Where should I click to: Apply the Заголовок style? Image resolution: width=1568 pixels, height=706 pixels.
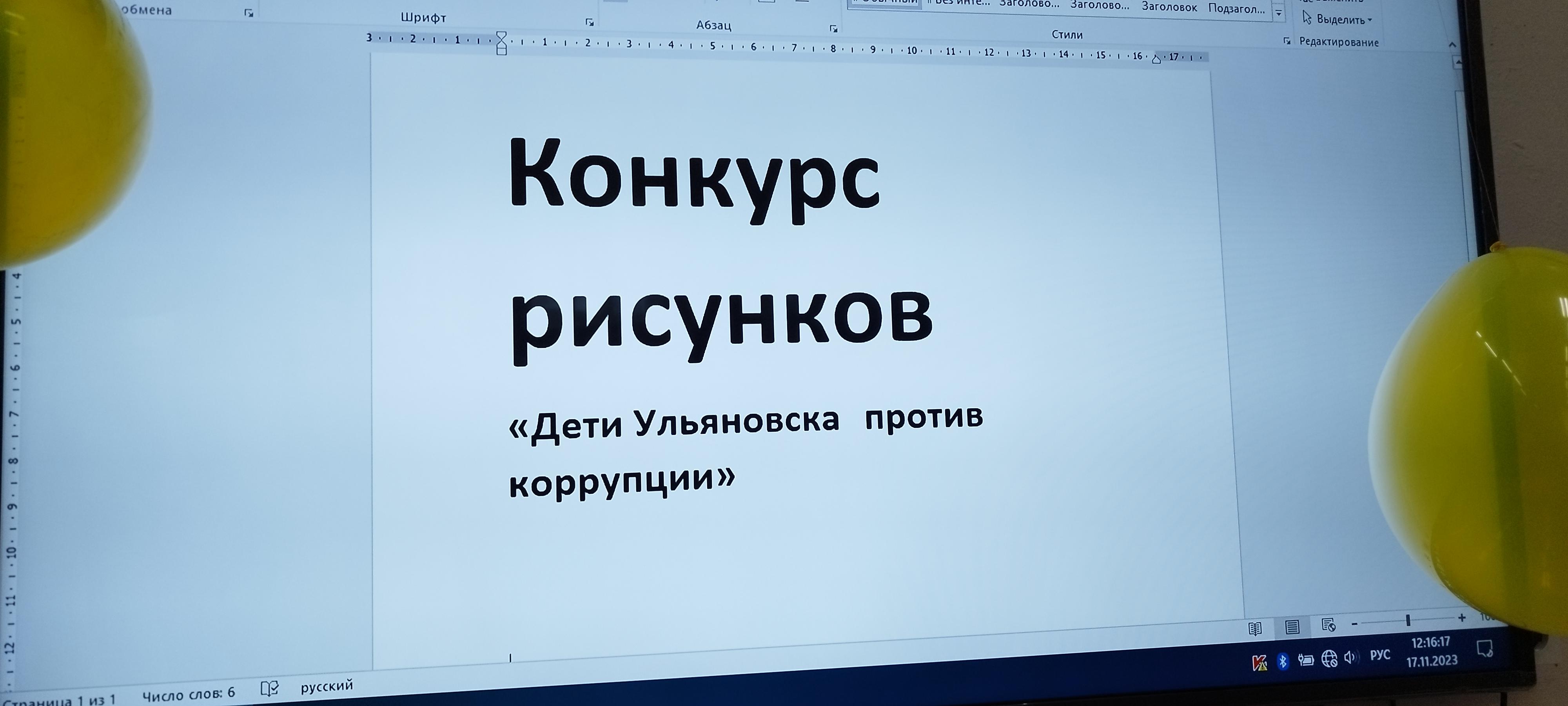pos(1169,7)
